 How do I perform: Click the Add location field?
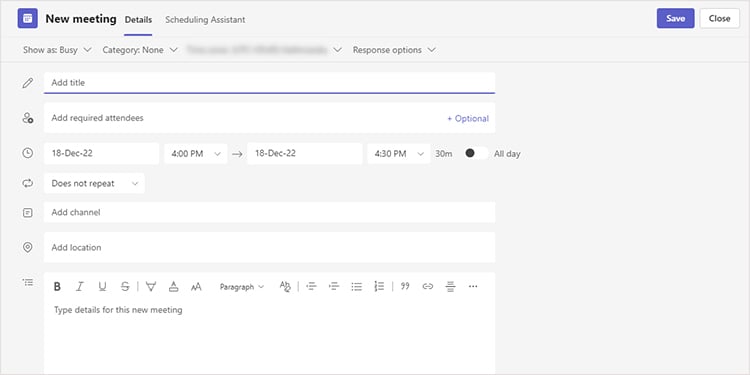click(269, 247)
